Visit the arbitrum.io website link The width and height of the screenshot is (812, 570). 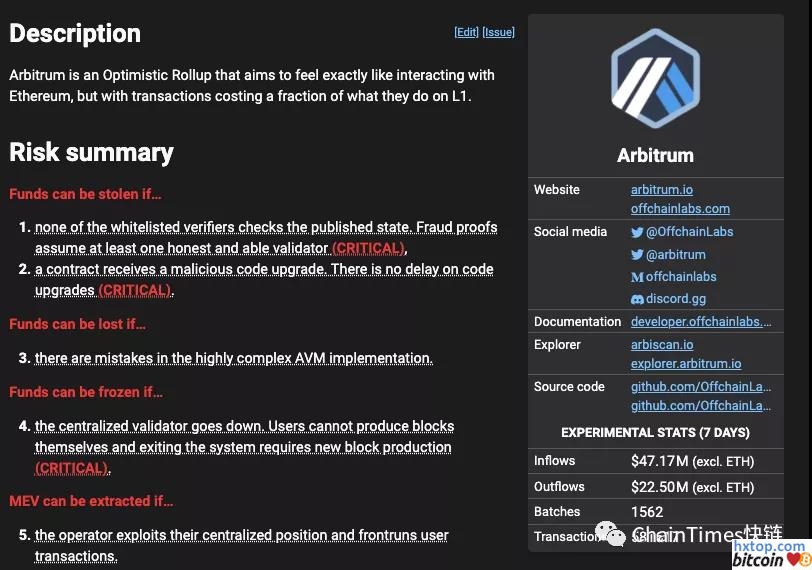tap(661, 190)
